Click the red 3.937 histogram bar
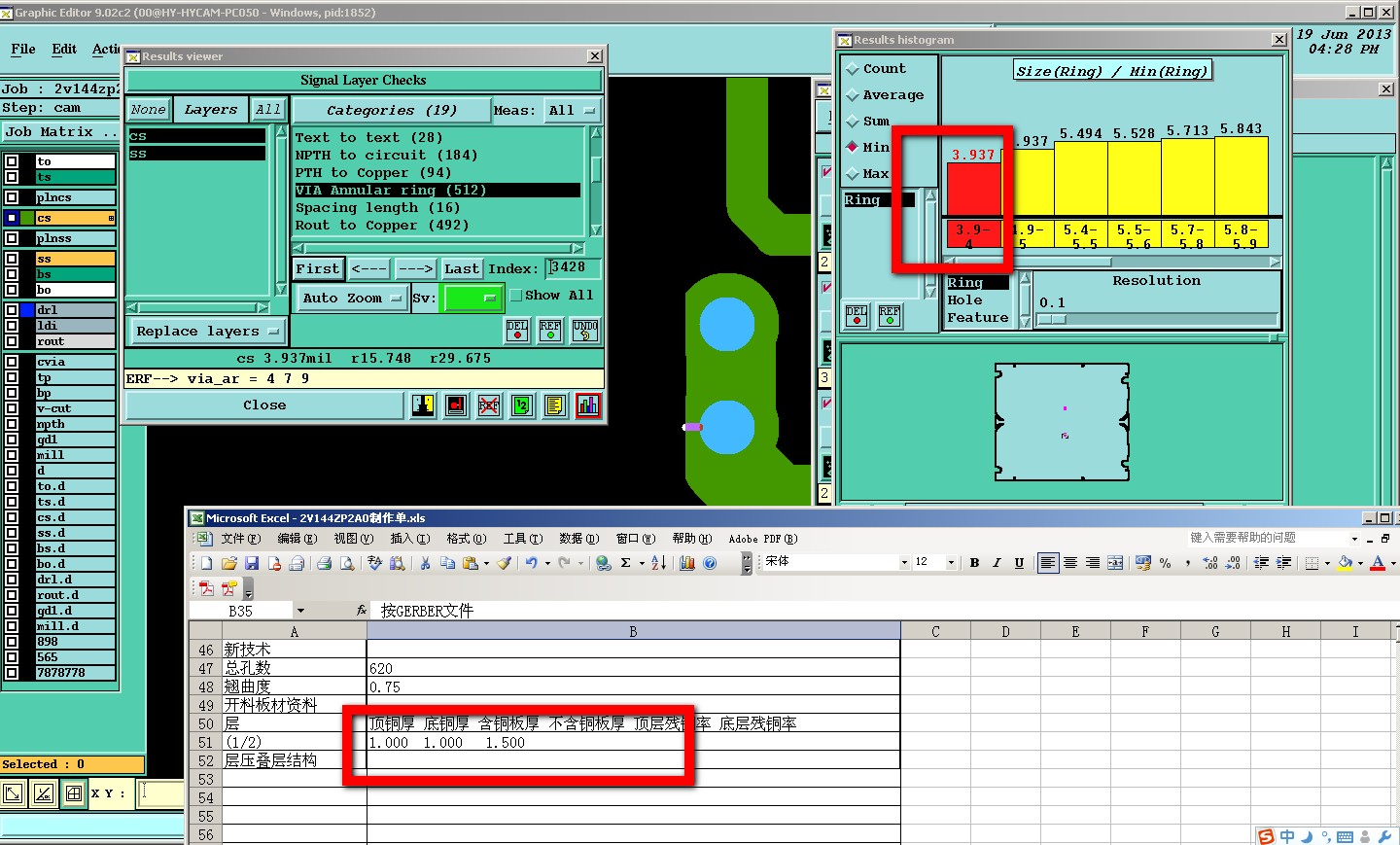This screenshot has height=845, width=1400. click(x=974, y=188)
